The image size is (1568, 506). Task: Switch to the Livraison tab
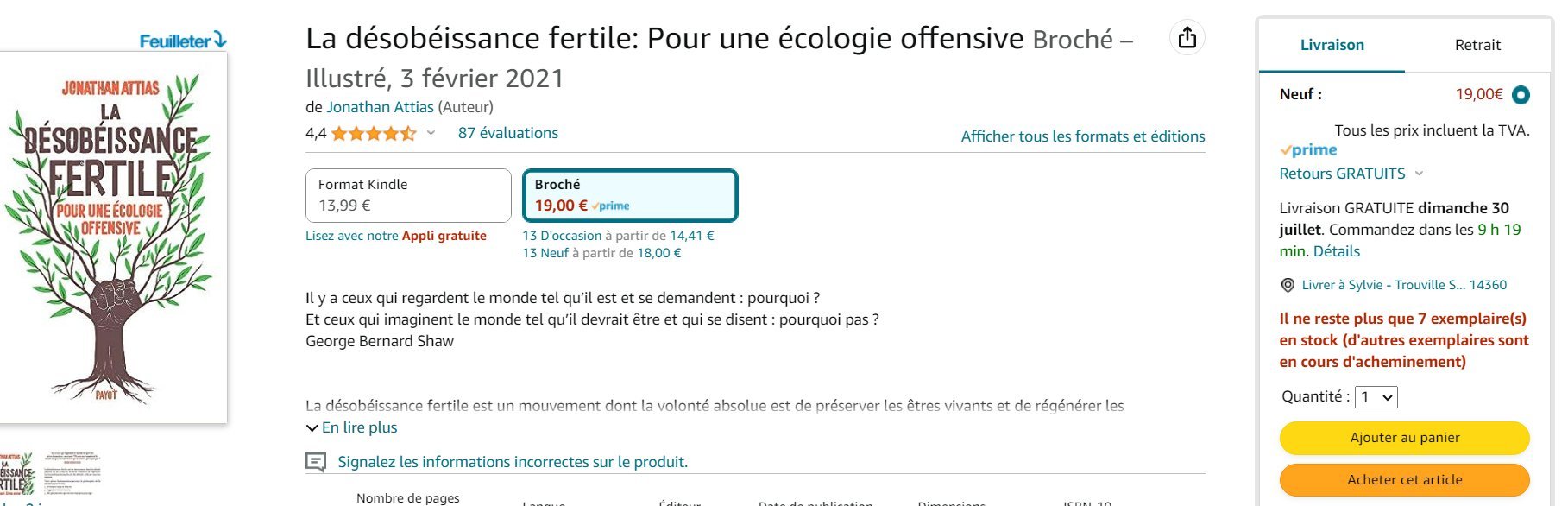(1332, 45)
